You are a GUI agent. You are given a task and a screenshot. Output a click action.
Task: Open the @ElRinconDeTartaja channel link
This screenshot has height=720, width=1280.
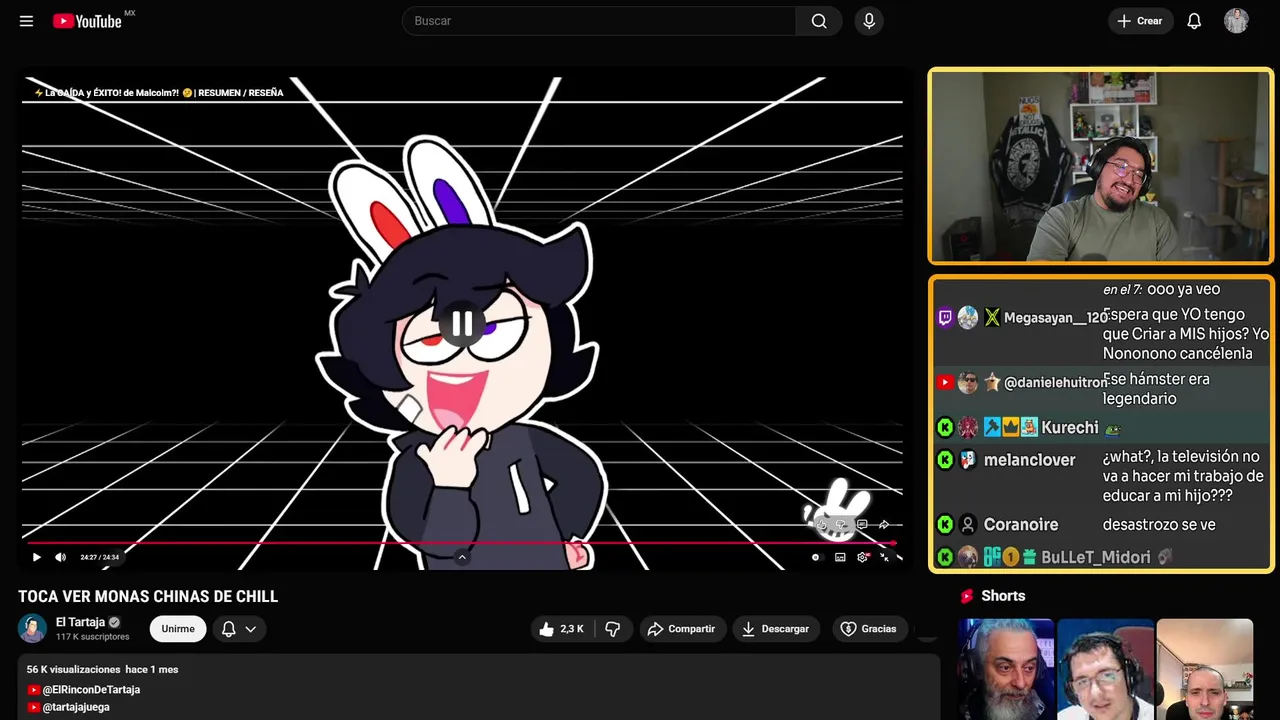pyautogui.click(x=91, y=690)
